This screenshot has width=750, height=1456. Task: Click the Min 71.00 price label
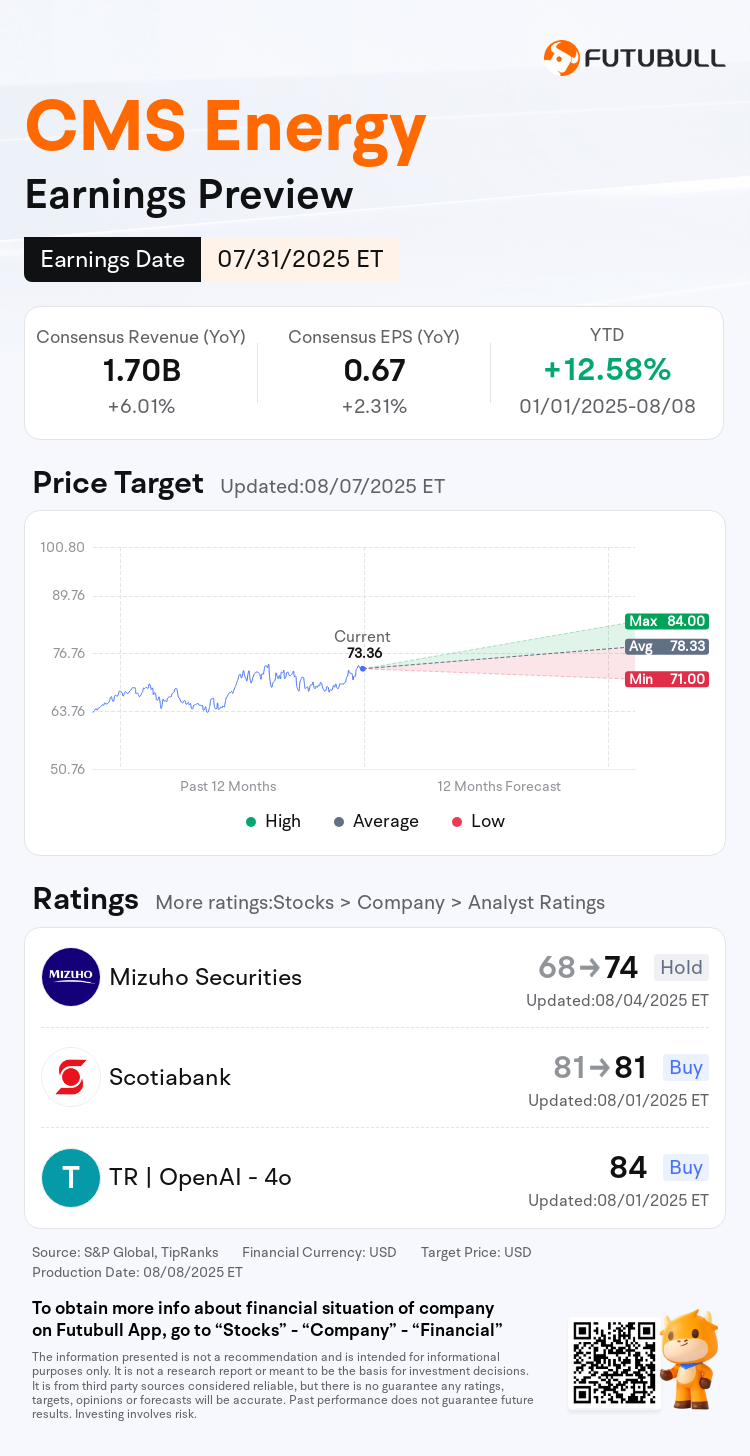pos(667,679)
